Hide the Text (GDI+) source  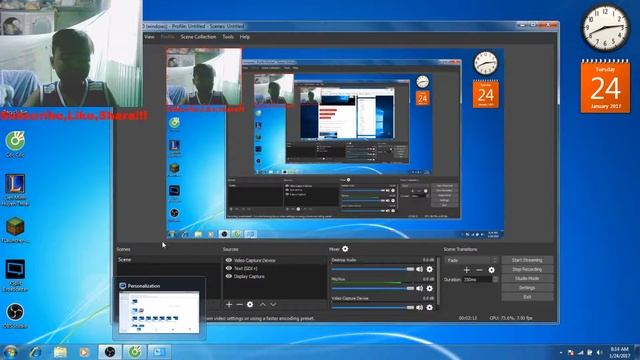pos(229,268)
